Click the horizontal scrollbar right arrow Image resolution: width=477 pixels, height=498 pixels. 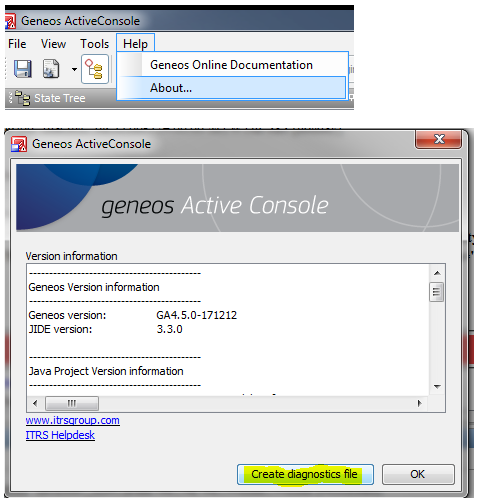(x=420, y=403)
